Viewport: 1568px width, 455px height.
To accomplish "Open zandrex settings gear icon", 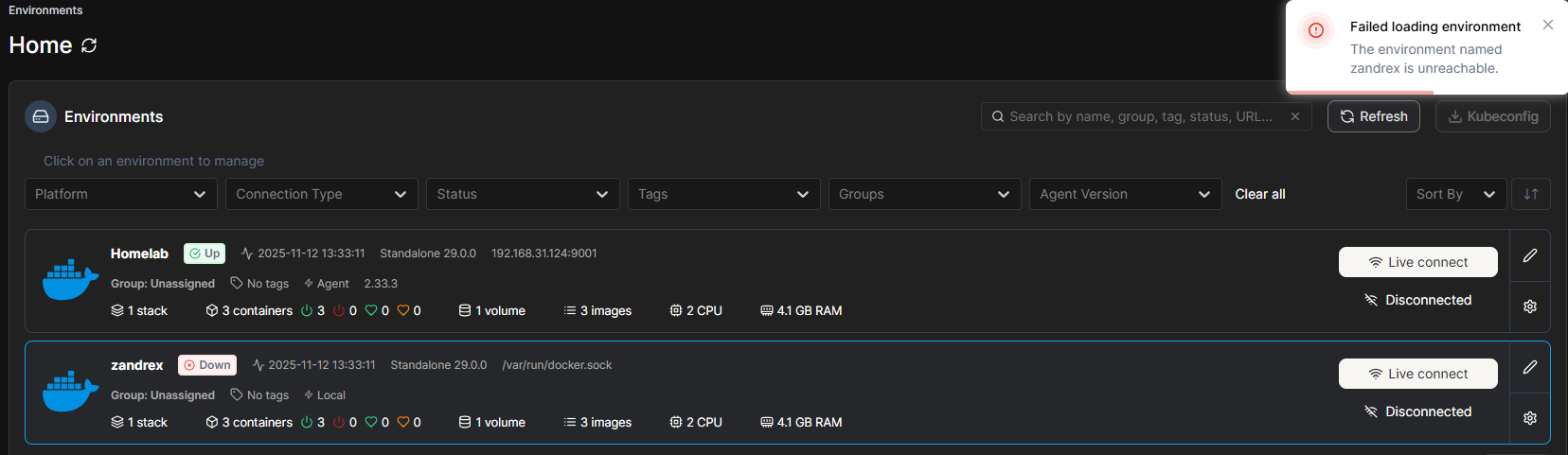I will [1529, 418].
